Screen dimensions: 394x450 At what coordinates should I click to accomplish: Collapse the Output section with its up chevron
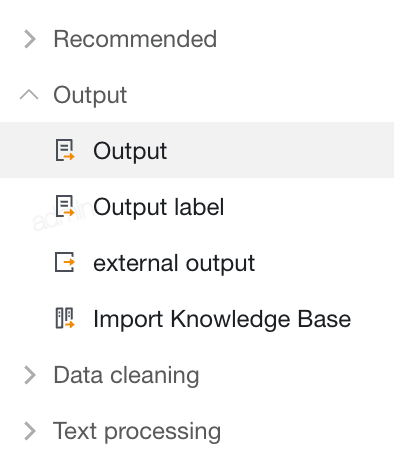29,95
